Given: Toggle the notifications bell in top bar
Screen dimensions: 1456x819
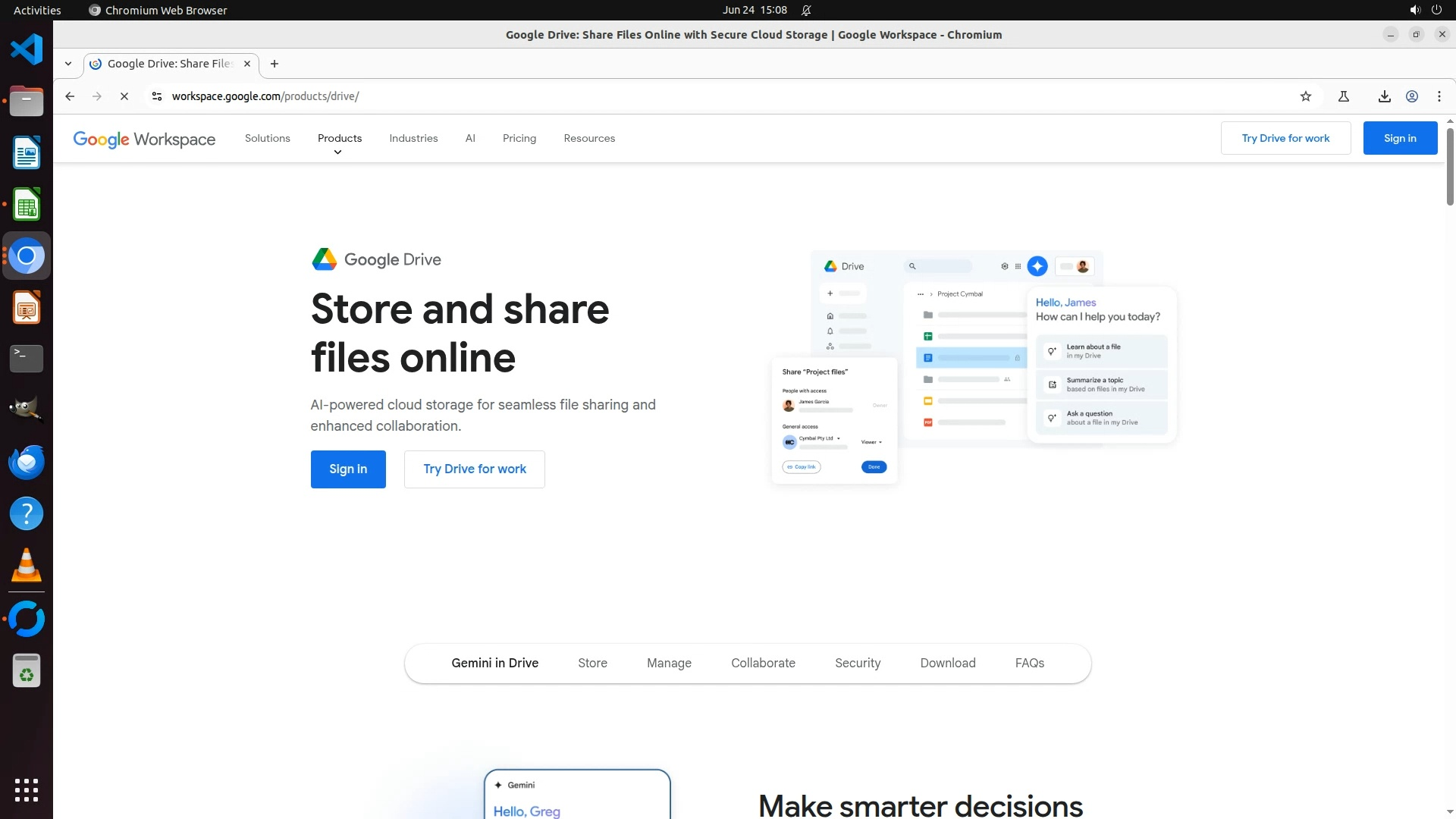Looking at the screenshot, I should (x=806, y=10).
